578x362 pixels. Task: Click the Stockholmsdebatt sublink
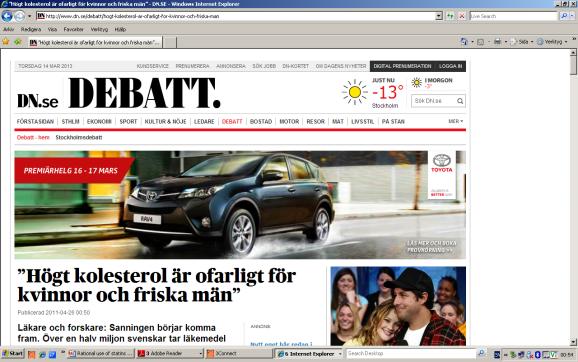tap(79, 138)
